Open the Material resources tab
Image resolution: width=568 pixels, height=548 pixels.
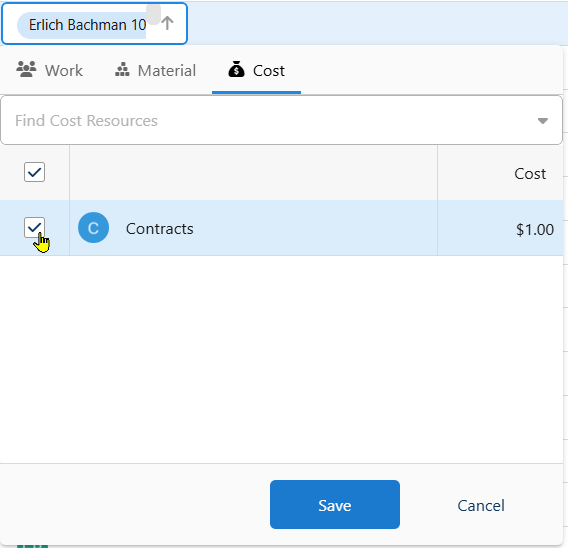155,70
